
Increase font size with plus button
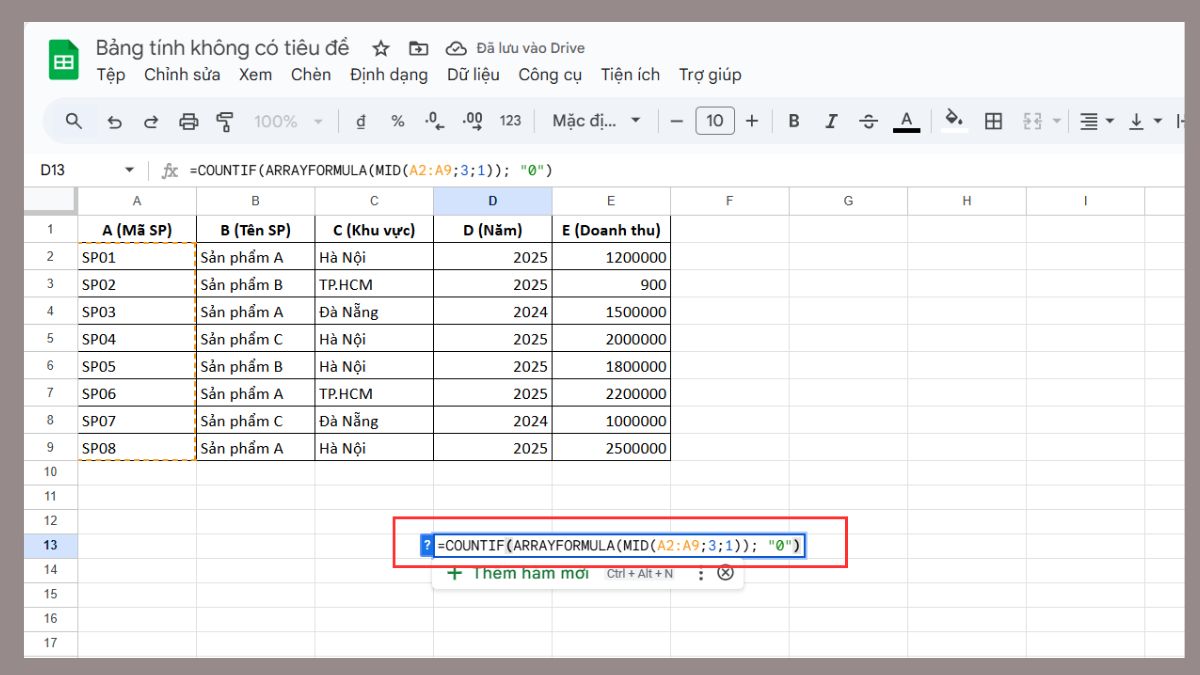[752, 121]
